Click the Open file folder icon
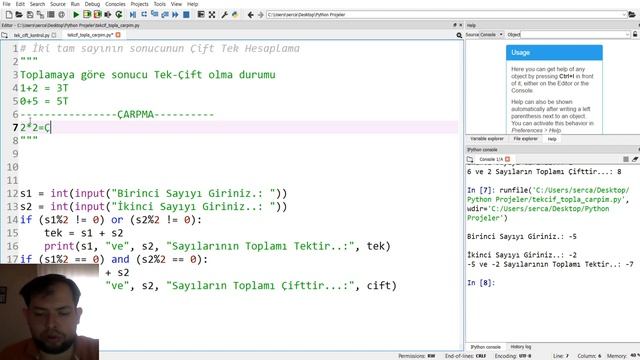This screenshot has height=360, width=640. (19, 15)
